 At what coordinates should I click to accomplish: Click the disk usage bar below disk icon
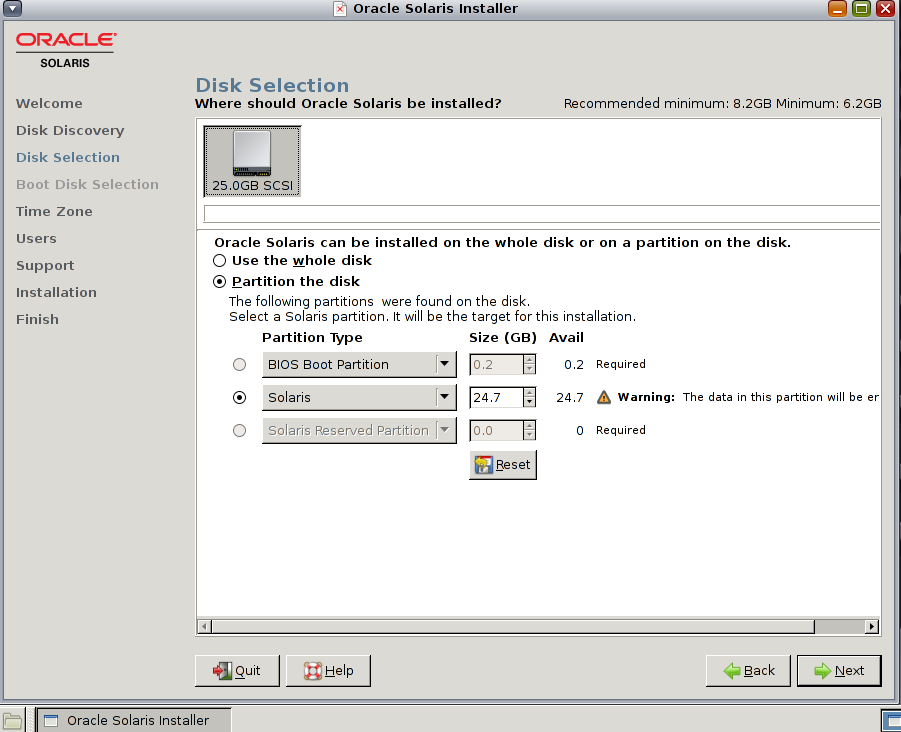(541, 213)
